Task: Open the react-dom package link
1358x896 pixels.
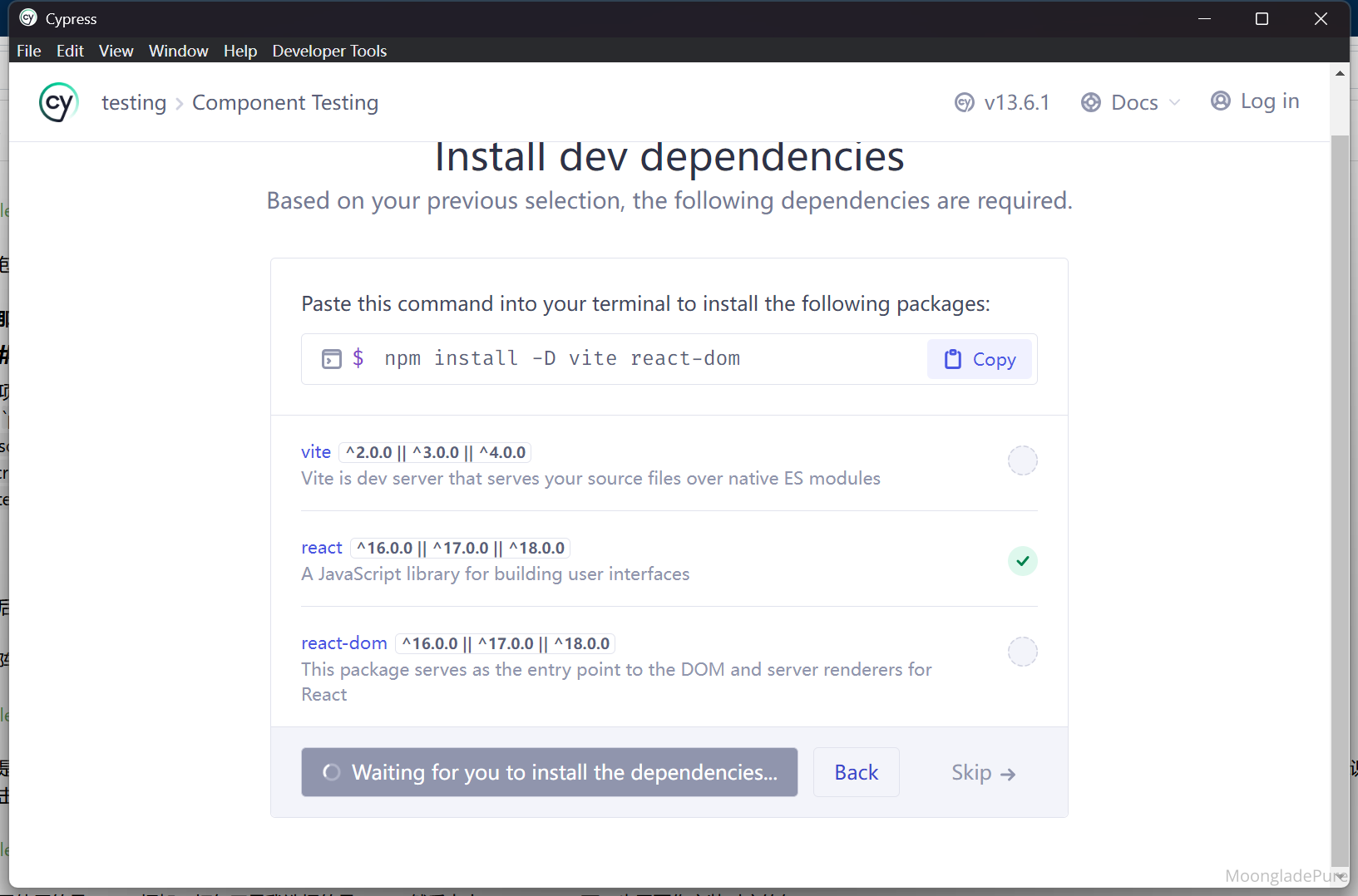Action: (x=343, y=643)
